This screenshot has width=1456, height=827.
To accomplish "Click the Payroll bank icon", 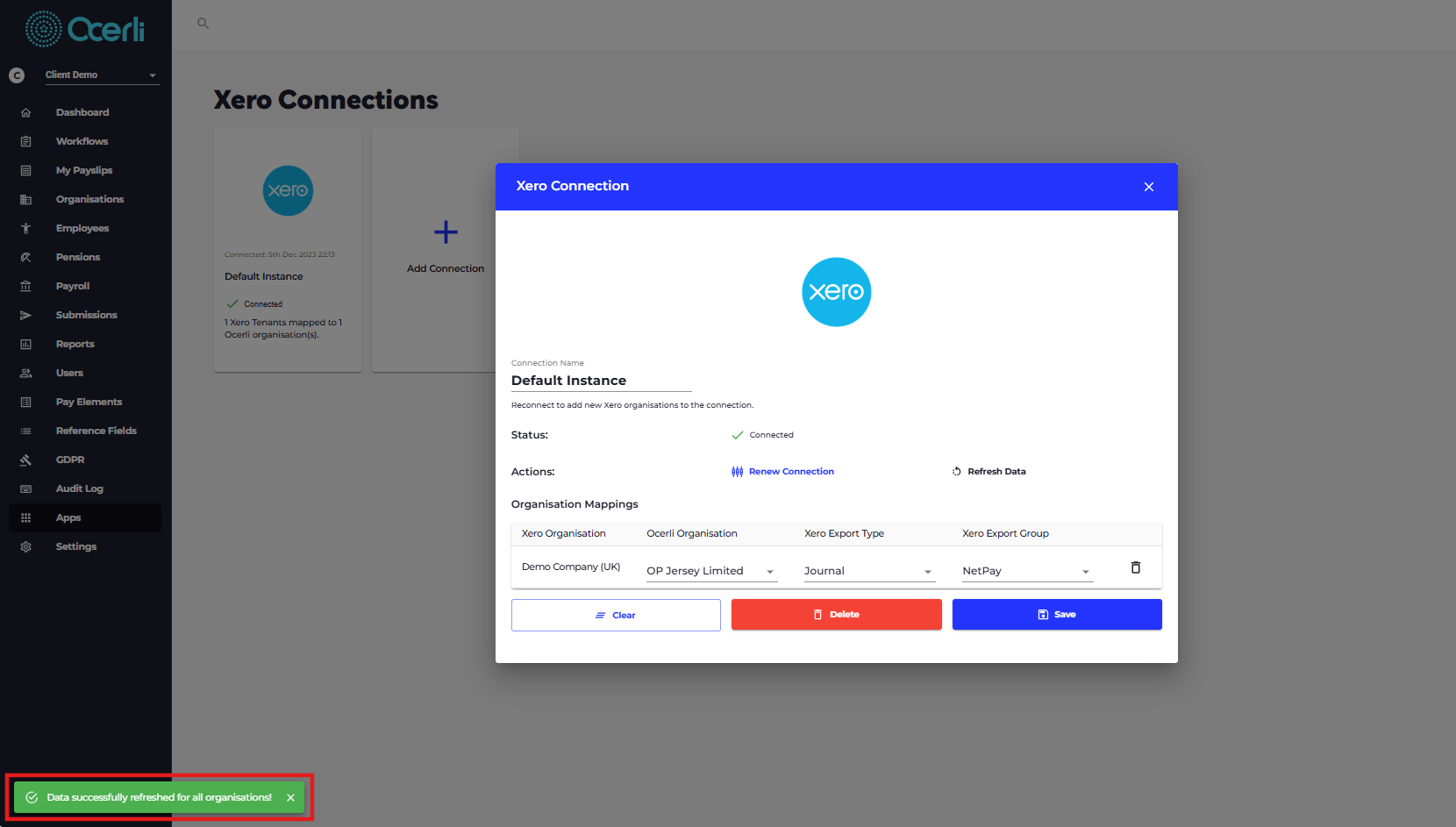I will coord(25,286).
